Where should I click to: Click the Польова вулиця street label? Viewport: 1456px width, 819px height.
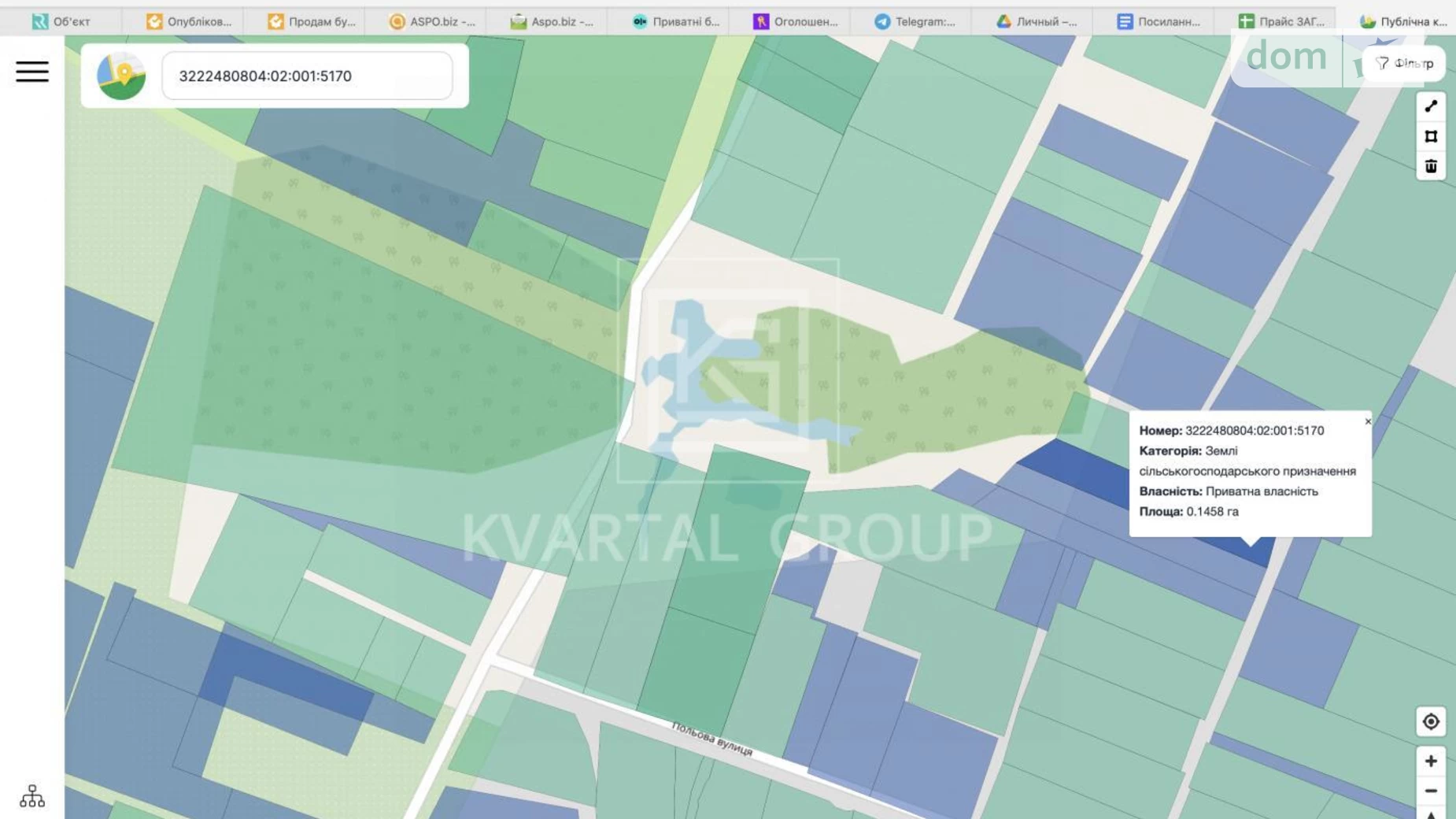pos(712,739)
